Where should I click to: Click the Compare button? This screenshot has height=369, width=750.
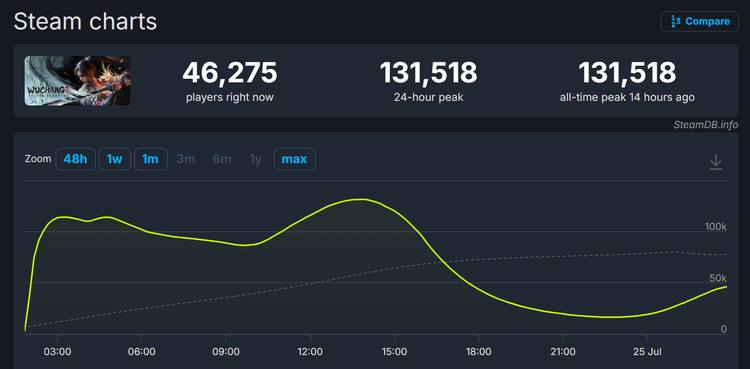700,22
